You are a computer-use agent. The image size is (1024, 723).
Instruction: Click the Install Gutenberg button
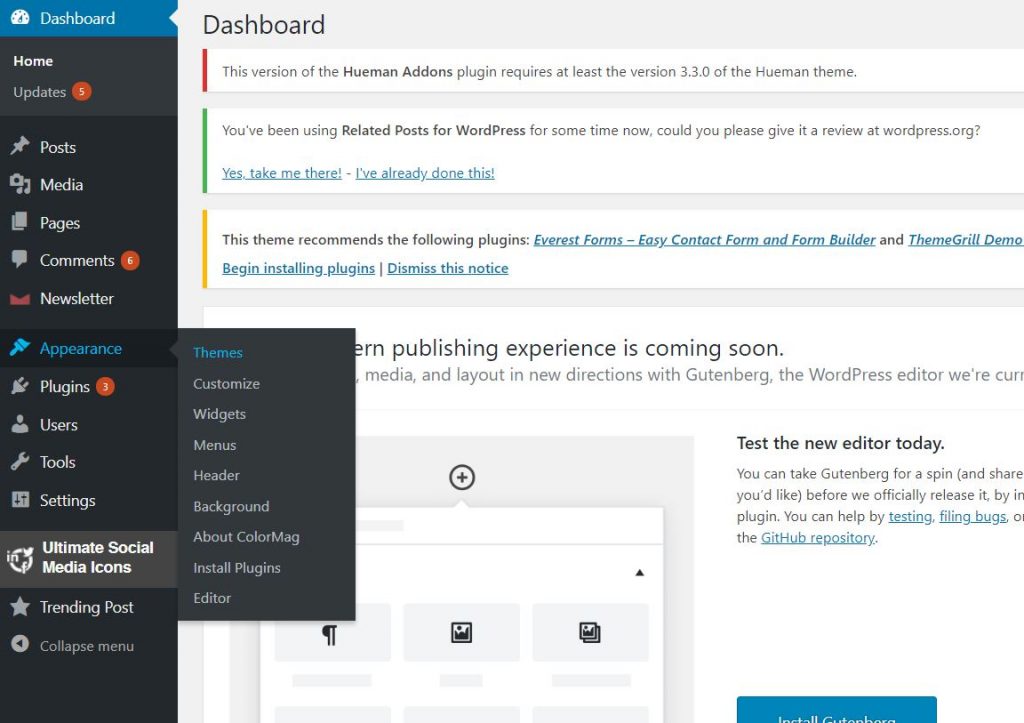point(837,710)
